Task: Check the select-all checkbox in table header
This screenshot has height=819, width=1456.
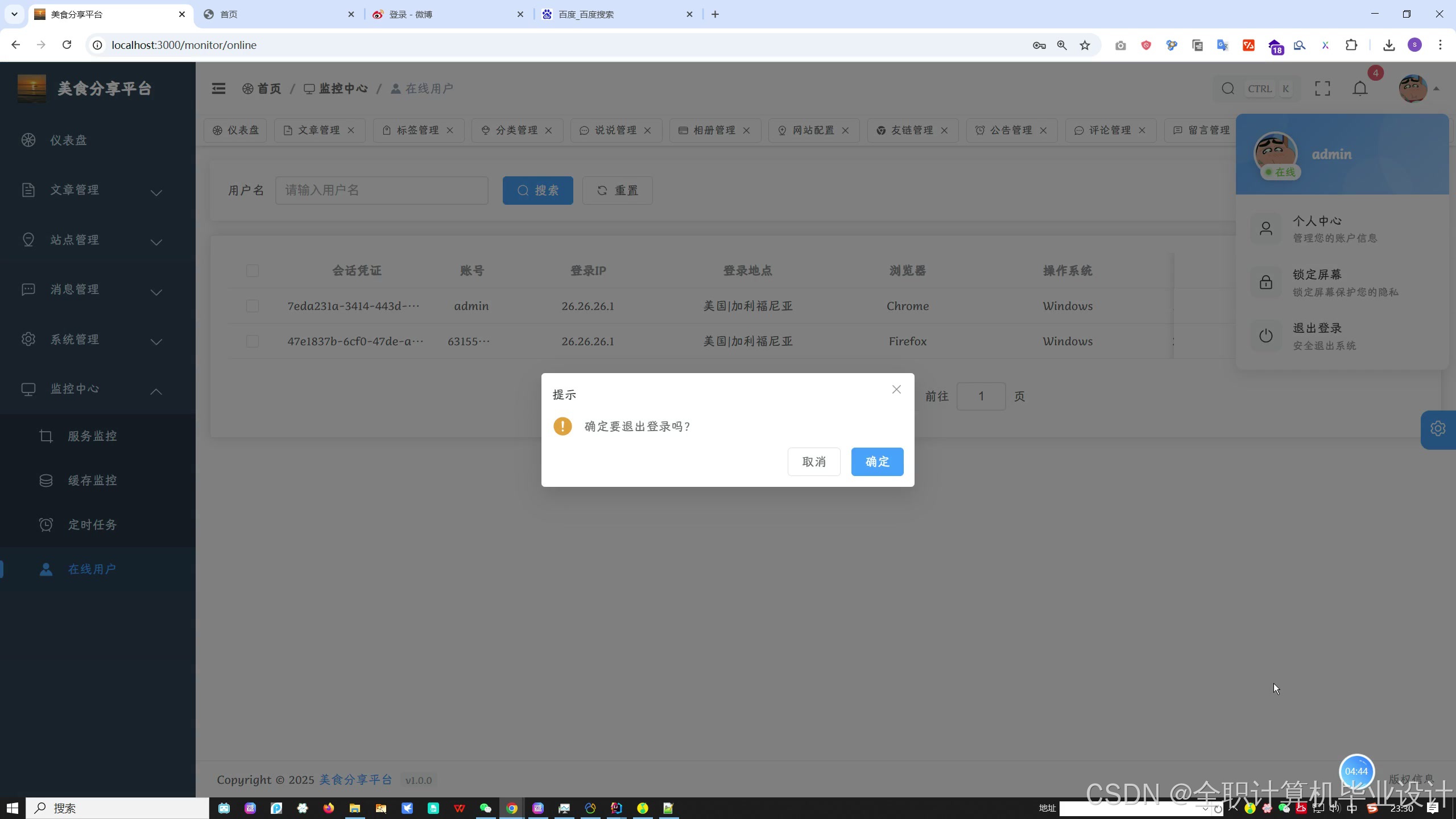Action: pyautogui.click(x=253, y=271)
